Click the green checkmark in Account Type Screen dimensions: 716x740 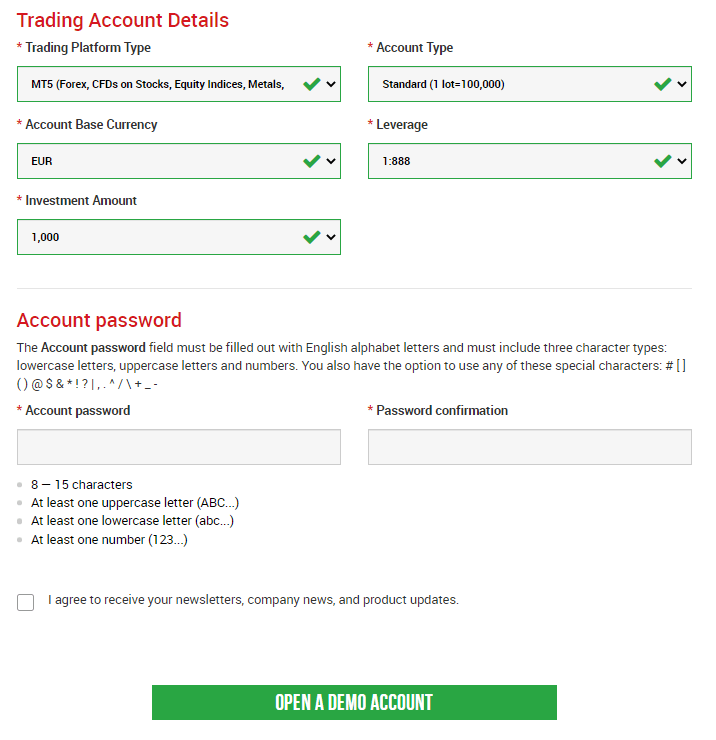(x=662, y=84)
